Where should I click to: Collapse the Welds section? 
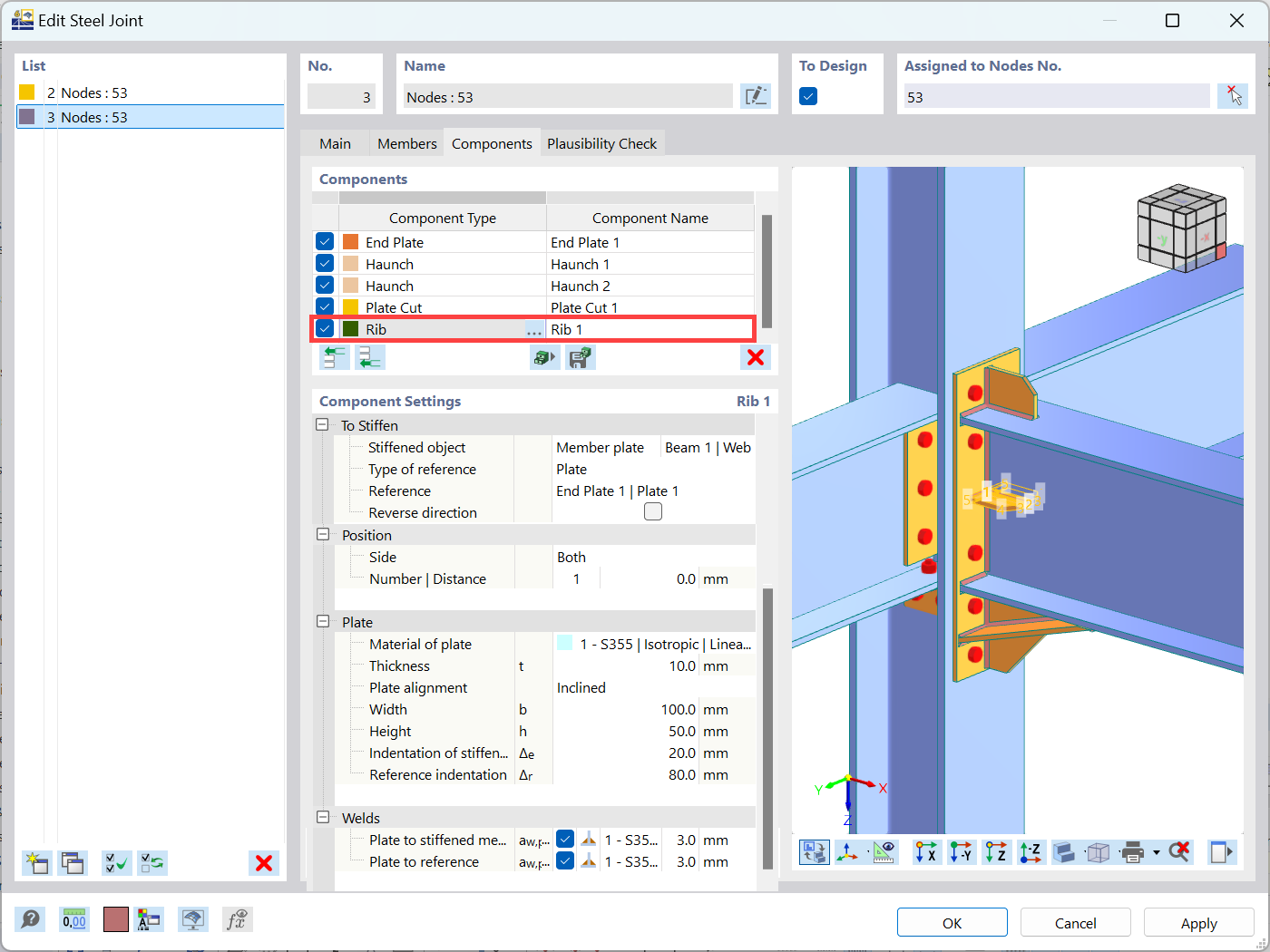click(x=322, y=817)
